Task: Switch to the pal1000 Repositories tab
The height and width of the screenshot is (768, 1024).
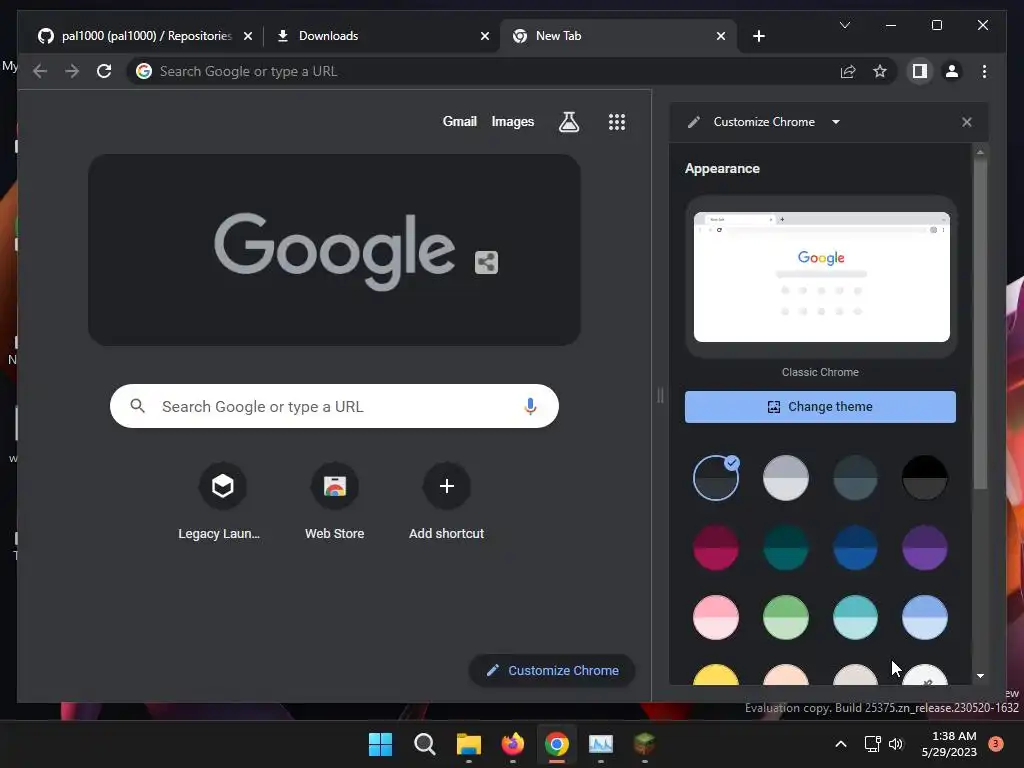Action: [x=144, y=36]
